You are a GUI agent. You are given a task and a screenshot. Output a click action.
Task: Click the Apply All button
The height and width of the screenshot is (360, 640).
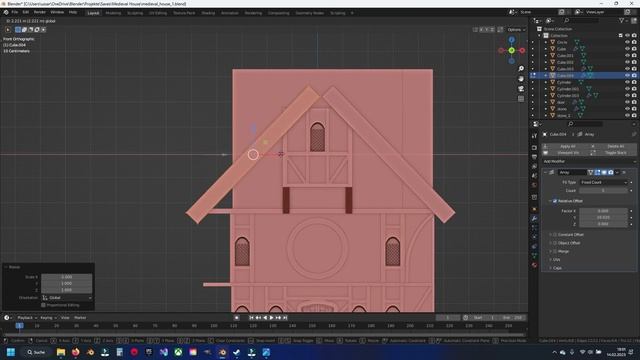pos(565,146)
